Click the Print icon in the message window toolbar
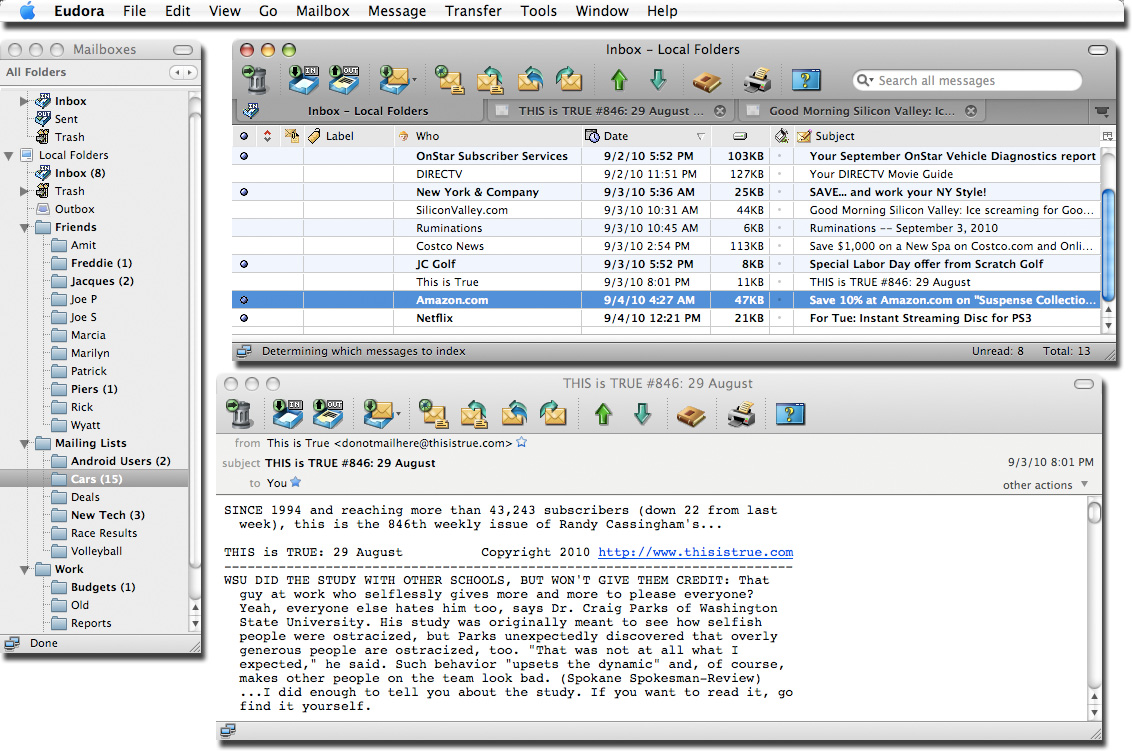The height and width of the screenshot is (751, 1132). point(740,414)
